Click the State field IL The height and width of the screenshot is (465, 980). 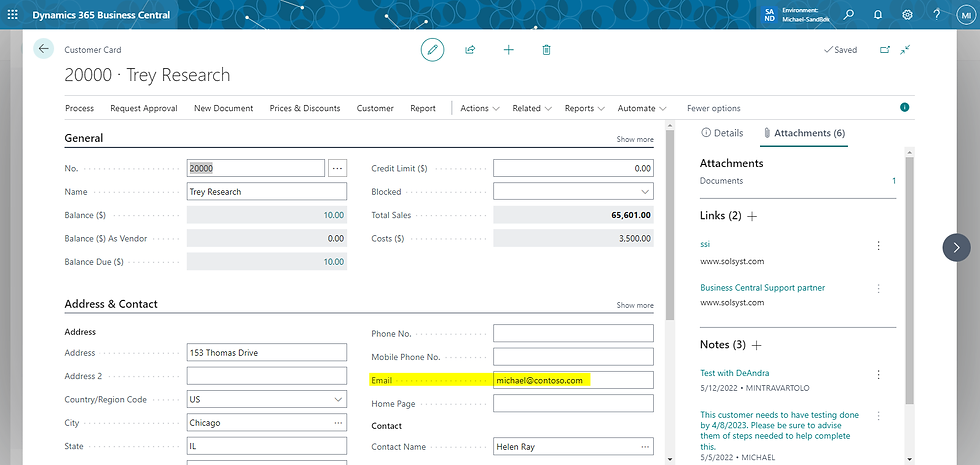(x=267, y=446)
